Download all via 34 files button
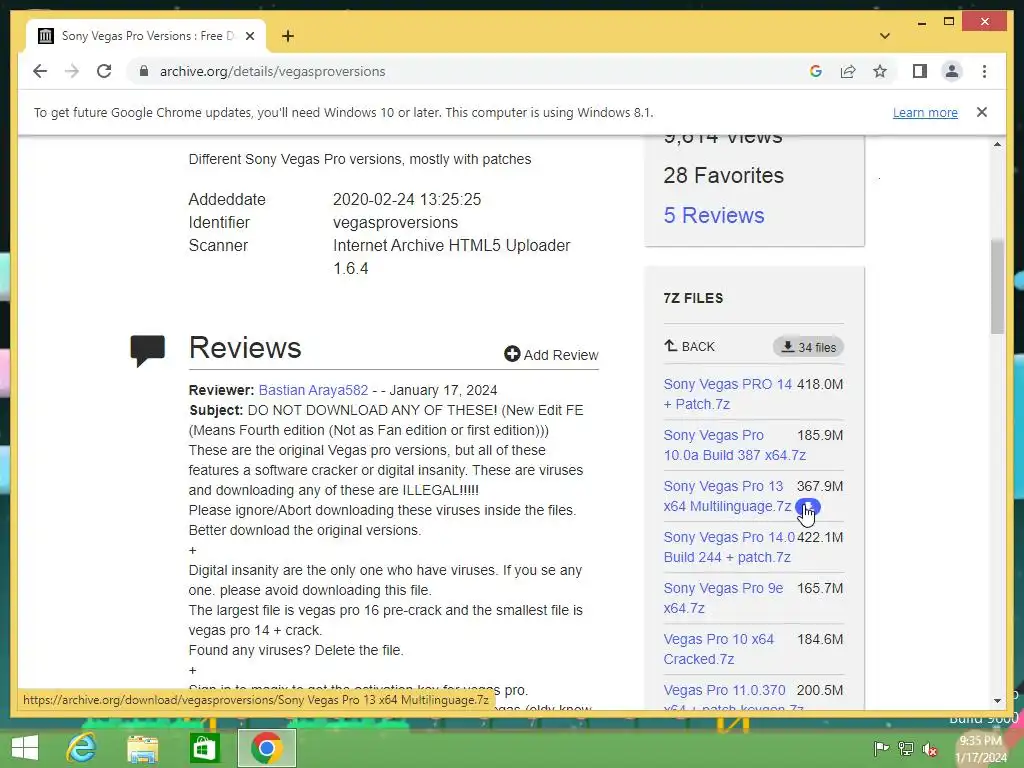The image size is (1024, 768). click(x=808, y=347)
